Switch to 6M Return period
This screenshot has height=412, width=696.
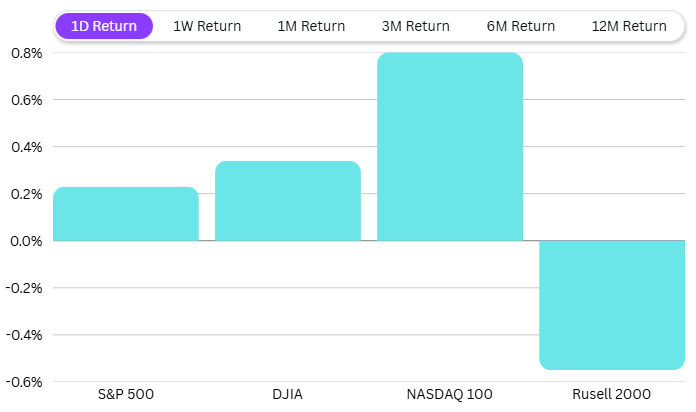[x=520, y=26]
